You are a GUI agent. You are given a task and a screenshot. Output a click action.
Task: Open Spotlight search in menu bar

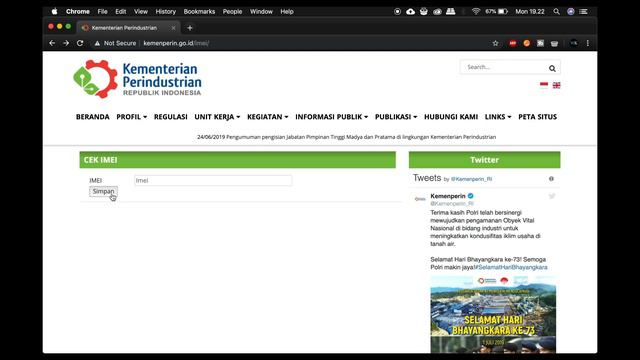(x=556, y=11)
